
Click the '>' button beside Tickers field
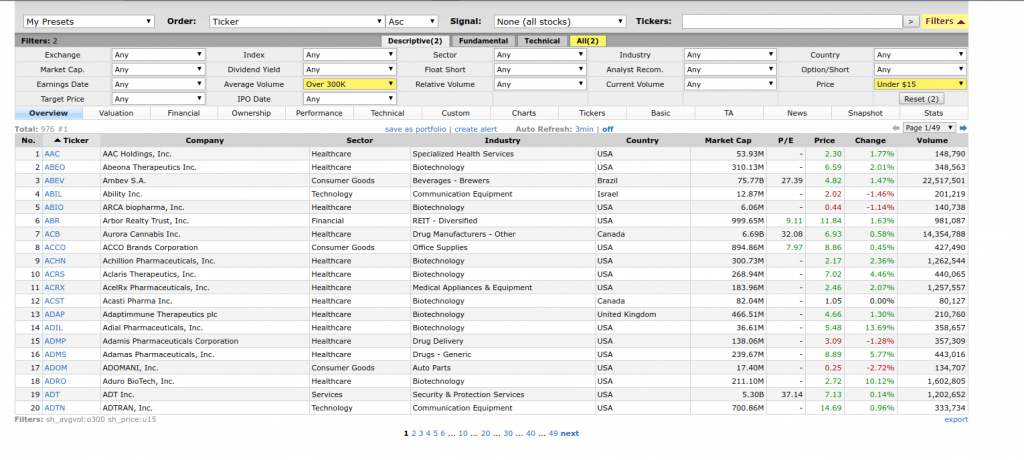[912, 22]
